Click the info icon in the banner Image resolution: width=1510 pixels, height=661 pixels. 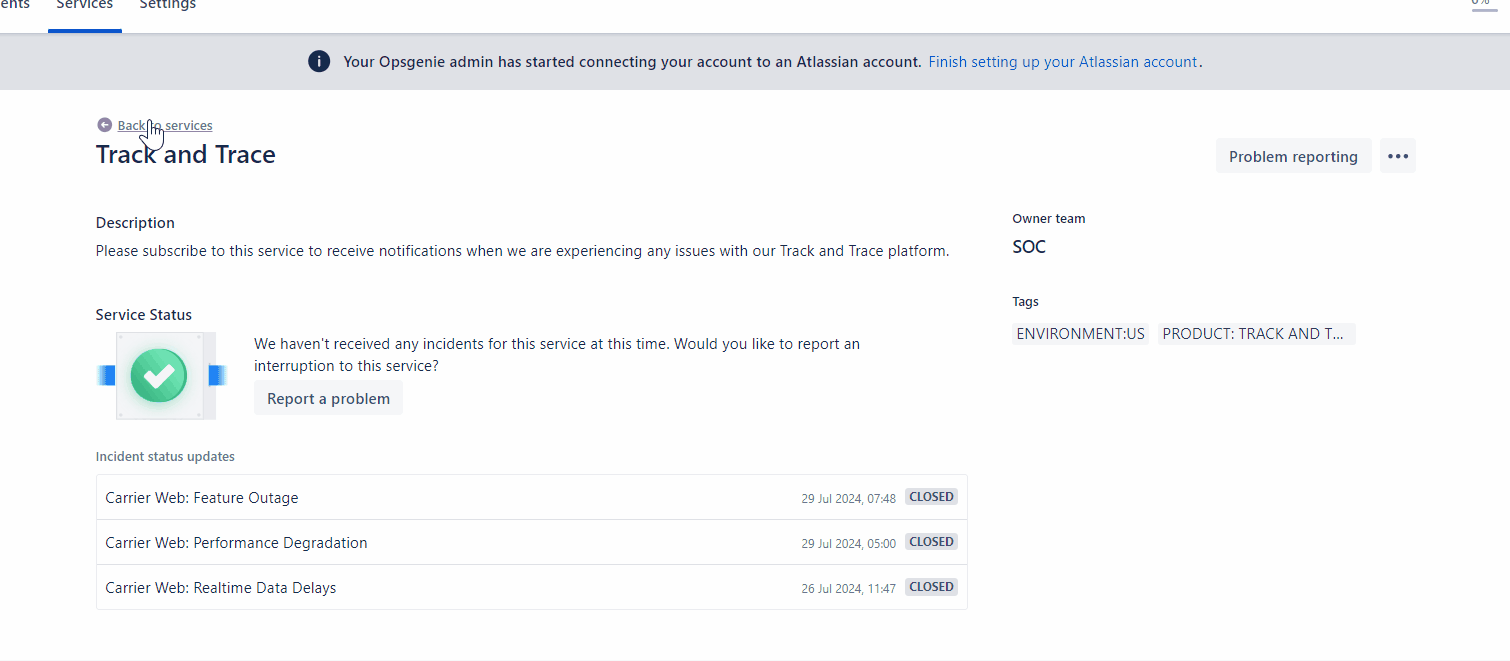point(319,62)
